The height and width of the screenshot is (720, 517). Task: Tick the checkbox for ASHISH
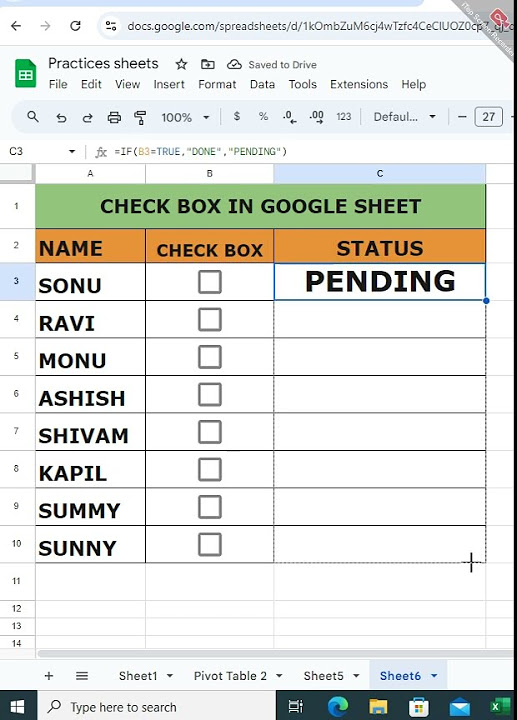[x=210, y=395]
